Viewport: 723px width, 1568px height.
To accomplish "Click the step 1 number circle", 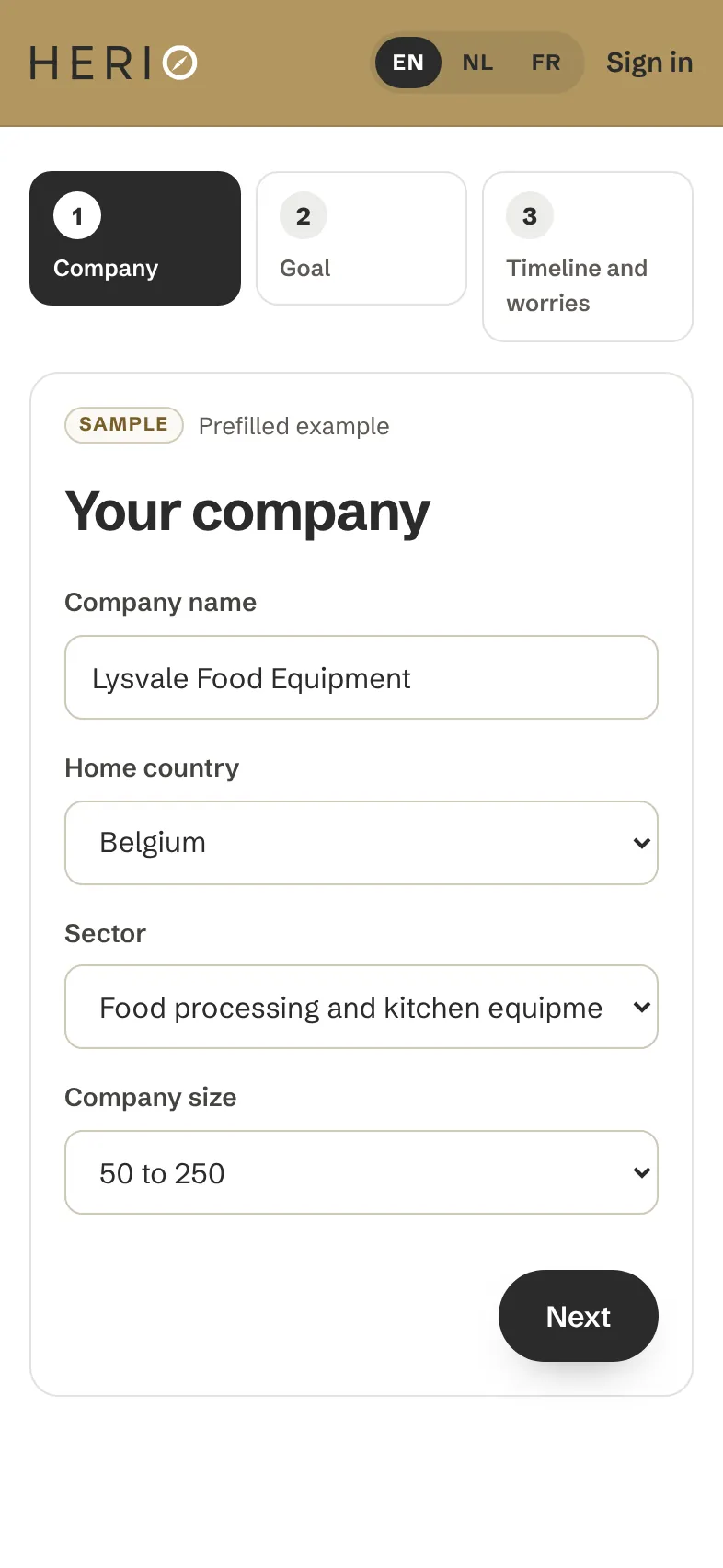I will click(77, 216).
